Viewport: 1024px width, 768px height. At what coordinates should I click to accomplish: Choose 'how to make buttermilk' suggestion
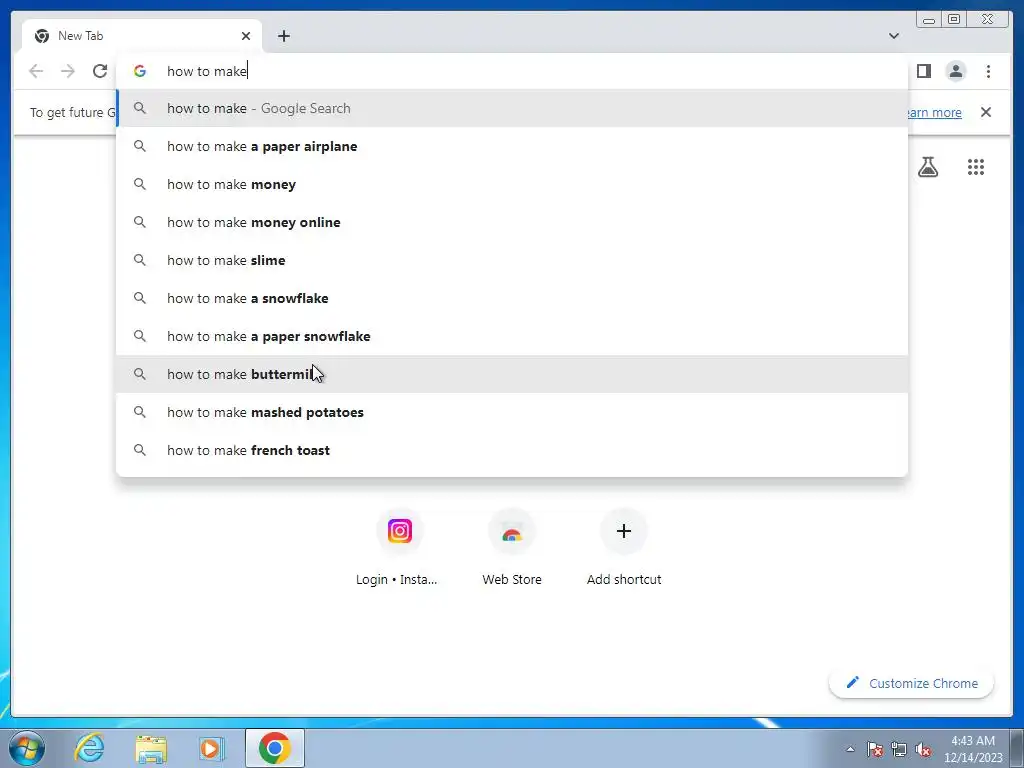click(512, 374)
